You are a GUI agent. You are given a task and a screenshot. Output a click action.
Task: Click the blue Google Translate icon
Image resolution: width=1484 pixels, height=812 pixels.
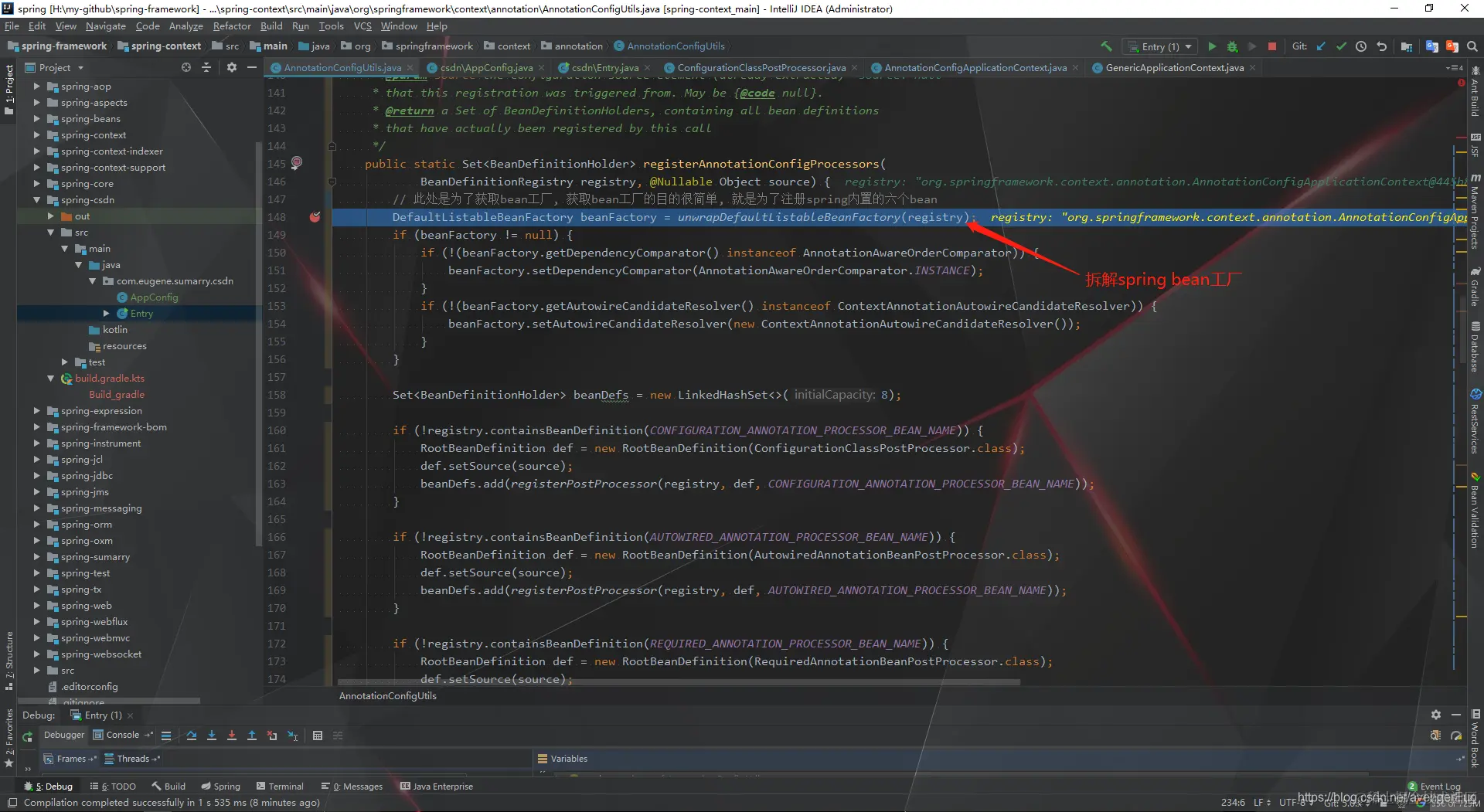(x=1432, y=46)
